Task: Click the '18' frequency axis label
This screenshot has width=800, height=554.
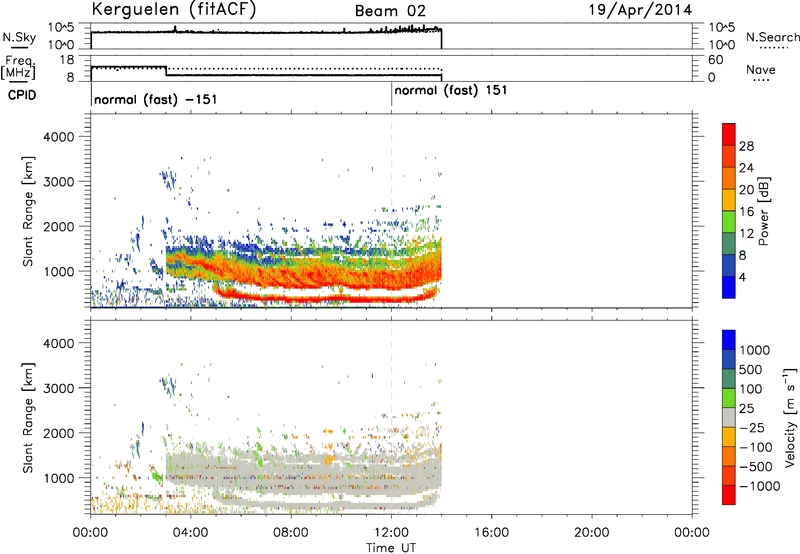Action: click(x=67, y=60)
